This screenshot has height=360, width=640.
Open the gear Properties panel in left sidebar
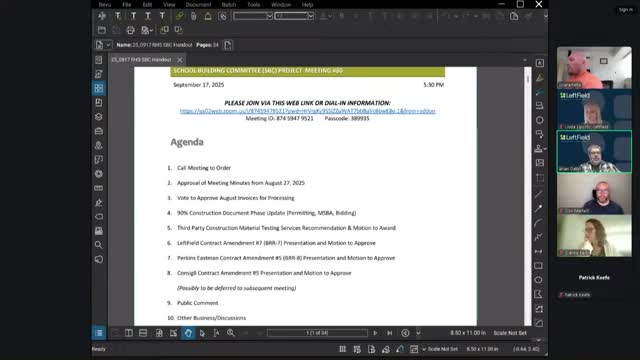click(x=99, y=174)
